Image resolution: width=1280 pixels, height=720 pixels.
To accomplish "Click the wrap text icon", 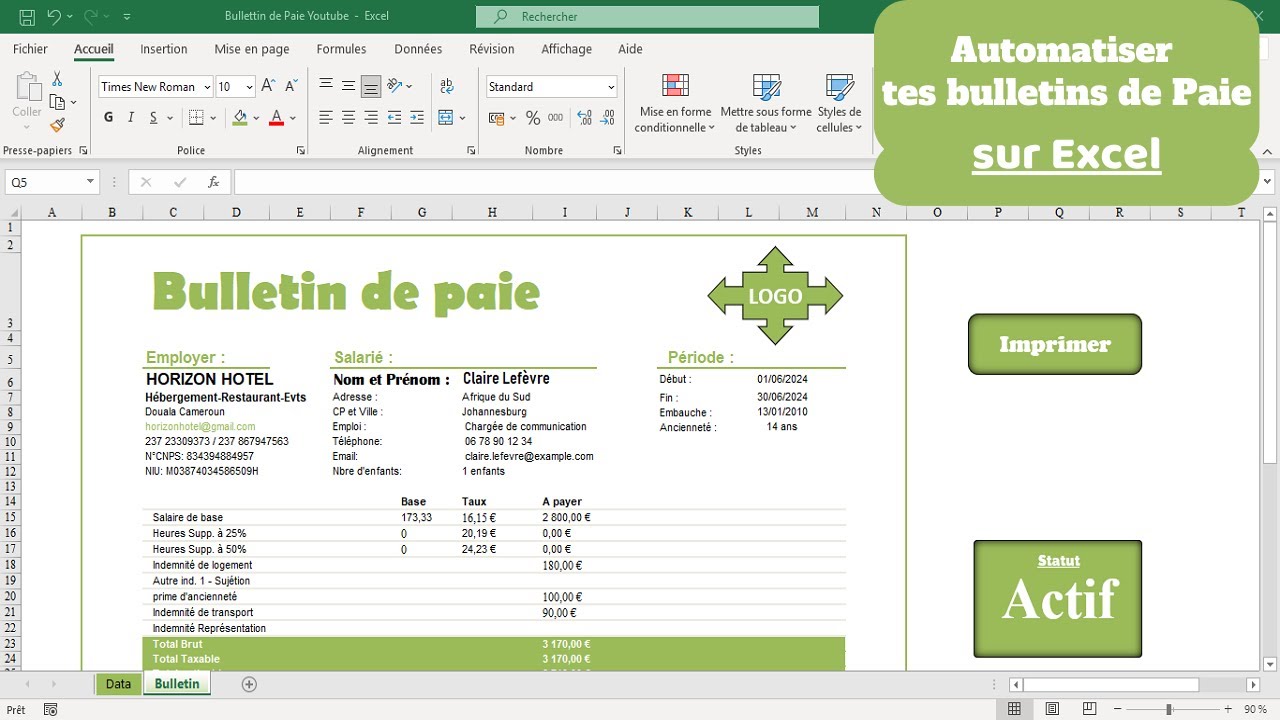I will click(446, 86).
